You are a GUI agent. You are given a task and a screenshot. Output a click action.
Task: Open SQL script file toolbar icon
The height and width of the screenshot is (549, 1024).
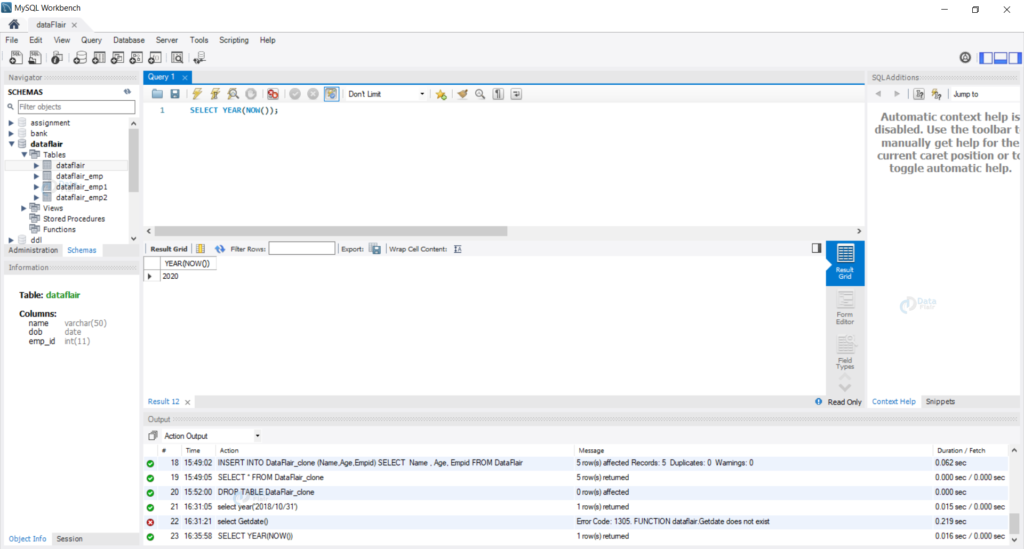pos(35,58)
